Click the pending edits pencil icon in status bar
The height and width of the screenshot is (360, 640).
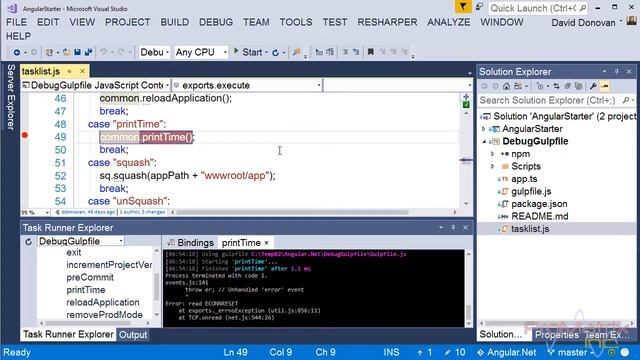coord(448,352)
